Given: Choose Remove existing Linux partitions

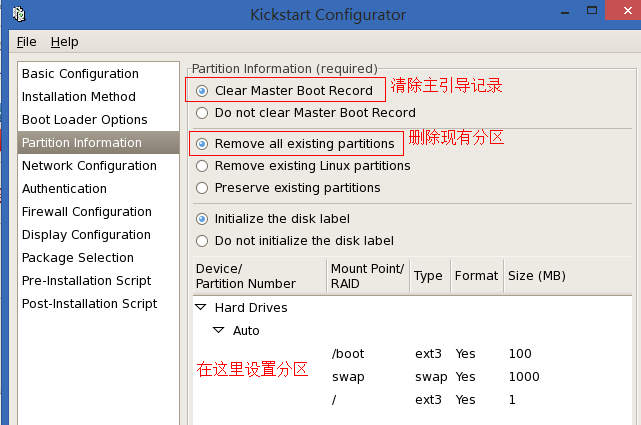Looking at the screenshot, I should tap(203, 166).
